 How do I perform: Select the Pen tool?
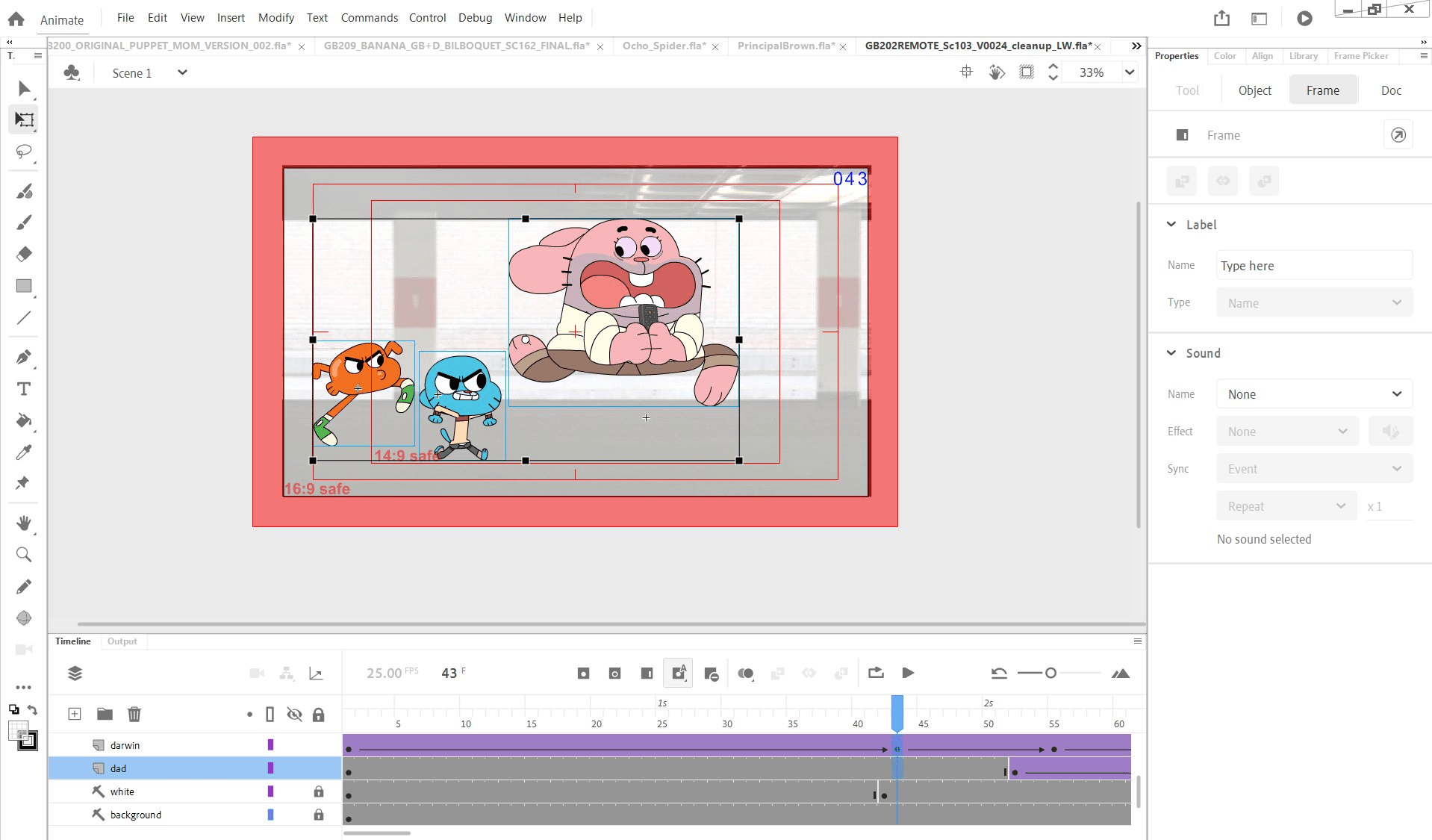click(x=24, y=357)
